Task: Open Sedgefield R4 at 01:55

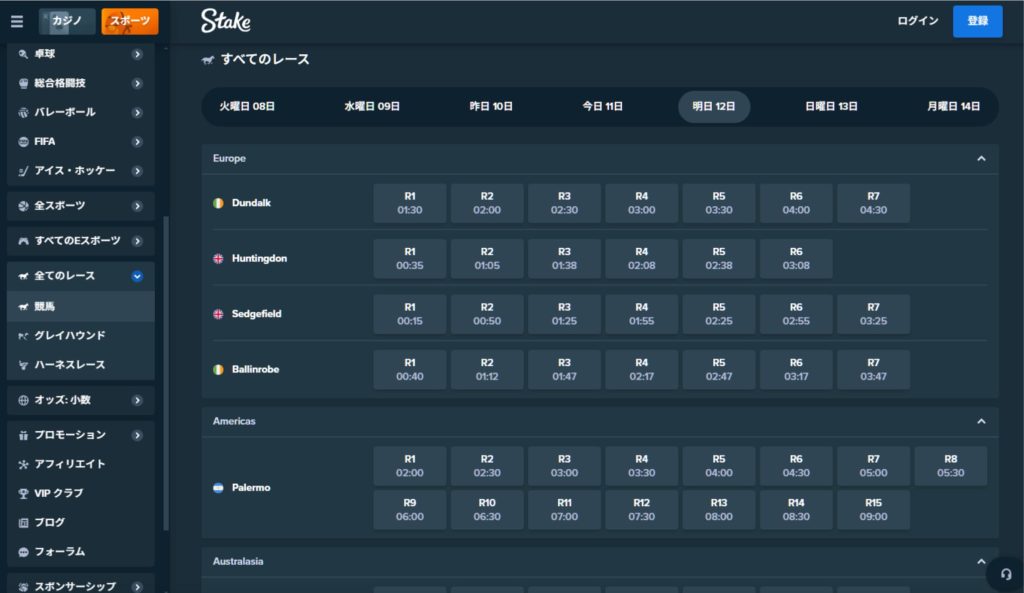Action: point(641,314)
